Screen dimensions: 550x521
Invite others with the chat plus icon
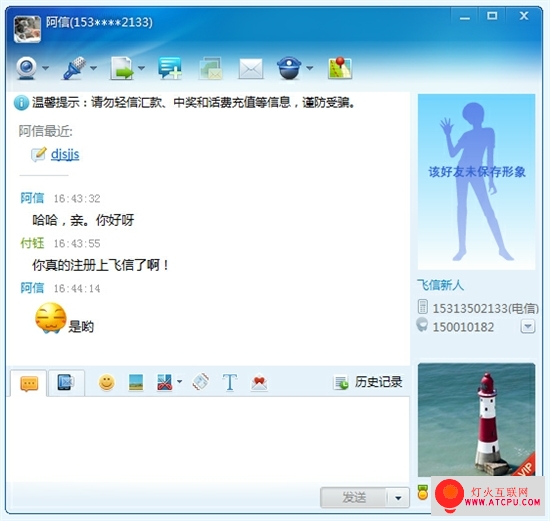click(x=170, y=68)
